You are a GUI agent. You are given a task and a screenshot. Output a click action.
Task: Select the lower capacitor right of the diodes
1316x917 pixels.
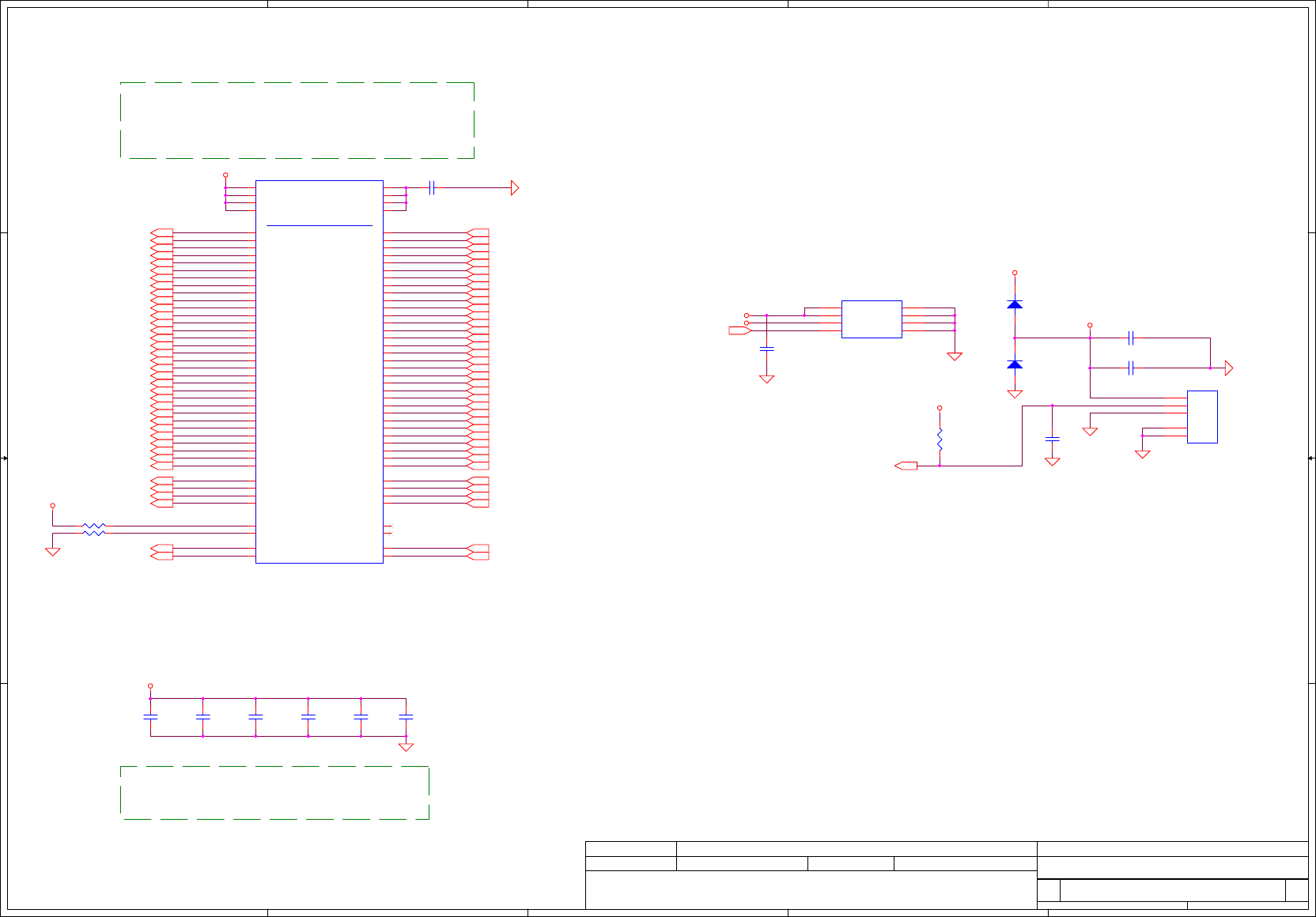[1132, 368]
